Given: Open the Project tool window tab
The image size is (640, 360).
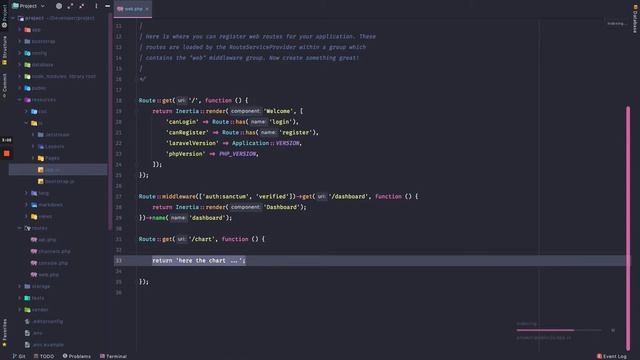Looking at the screenshot, I should coord(4,16).
